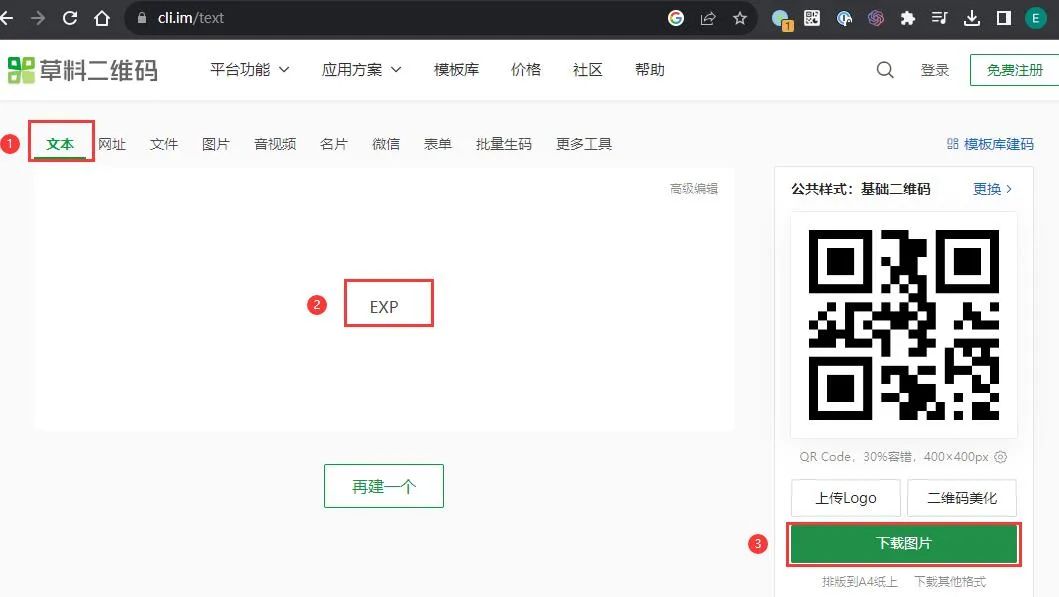Switch to the 音视频 tab
This screenshot has width=1059, height=597.
(x=275, y=144)
